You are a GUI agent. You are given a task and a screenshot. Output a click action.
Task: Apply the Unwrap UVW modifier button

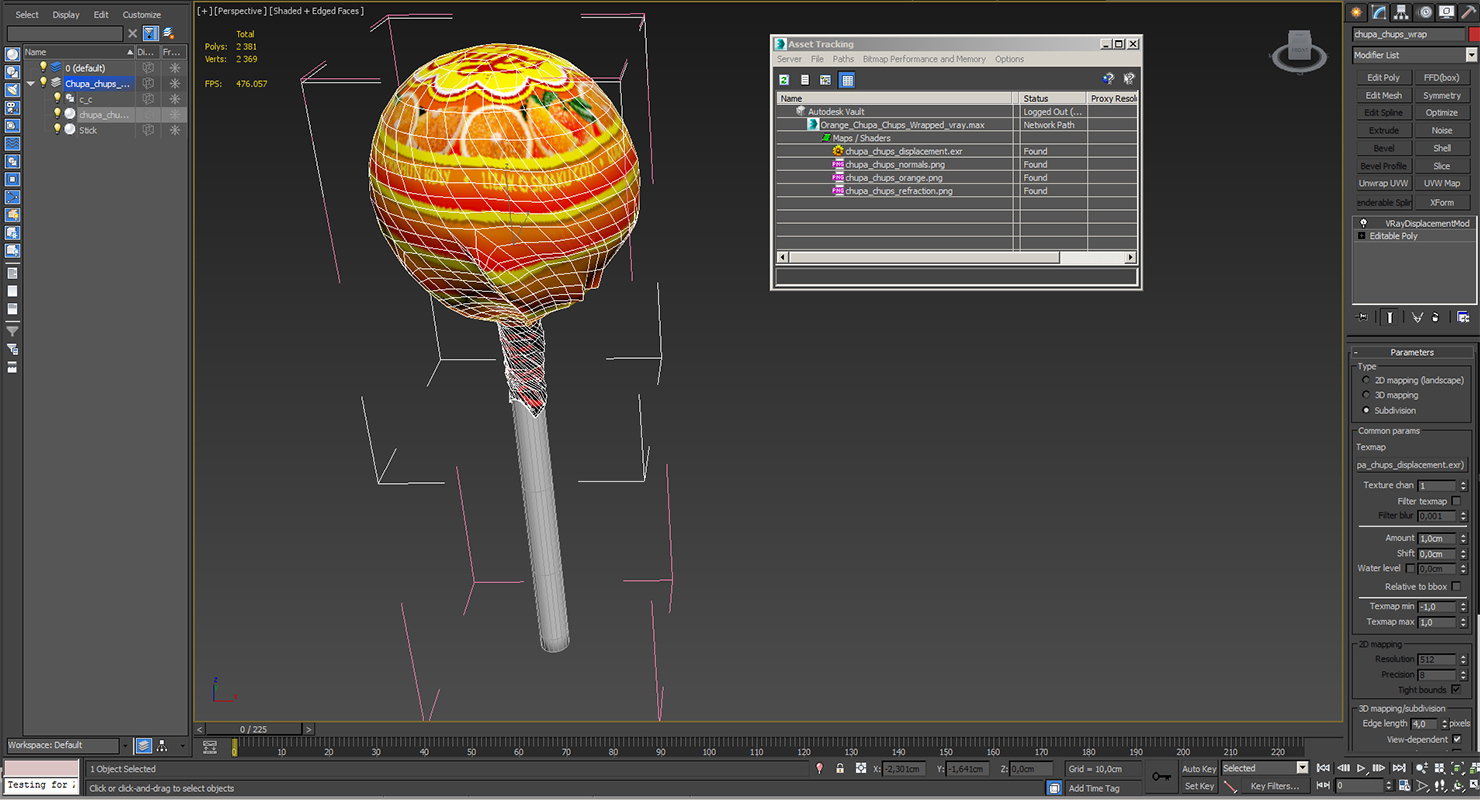(1383, 183)
